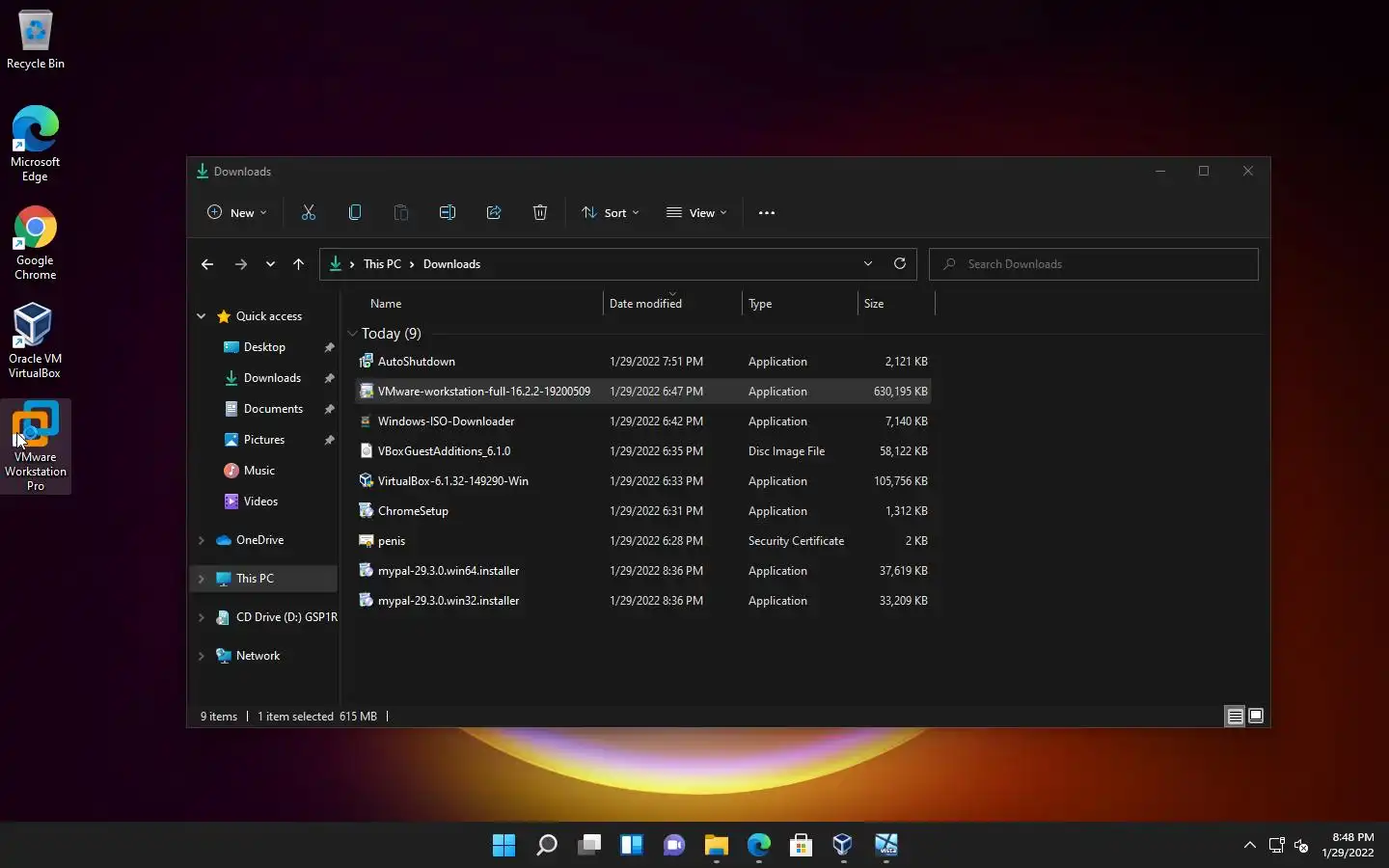Open Microsoft Store from the taskbar
Image resolution: width=1389 pixels, height=868 pixels.
coord(801,846)
